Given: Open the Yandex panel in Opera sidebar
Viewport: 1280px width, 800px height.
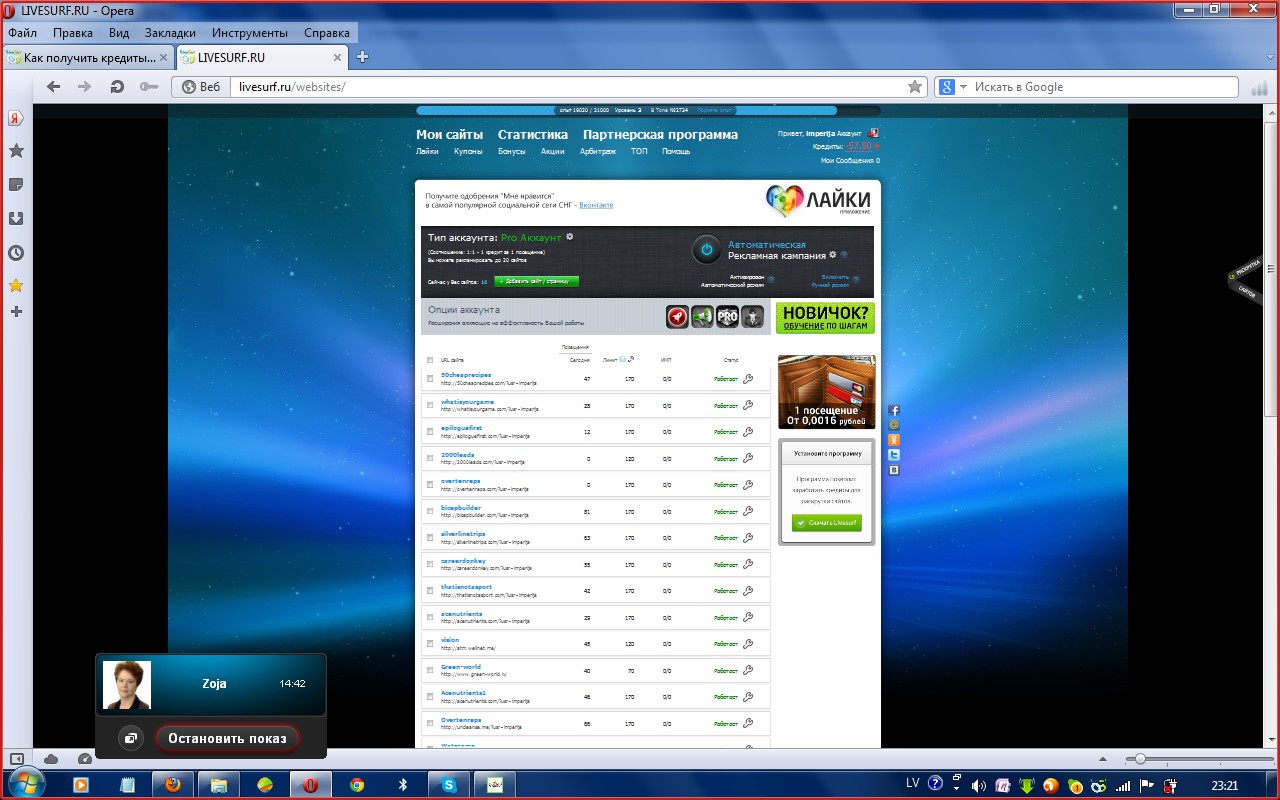Looking at the screenshot, I should (16, 117).
